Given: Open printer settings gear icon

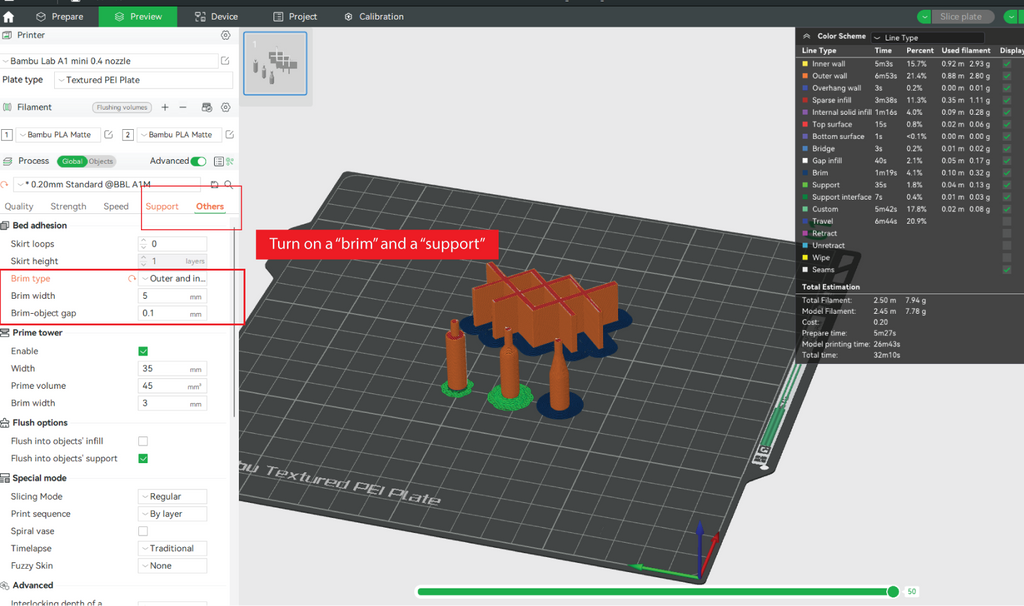Looking at the screenshot, I should (225, 35).
